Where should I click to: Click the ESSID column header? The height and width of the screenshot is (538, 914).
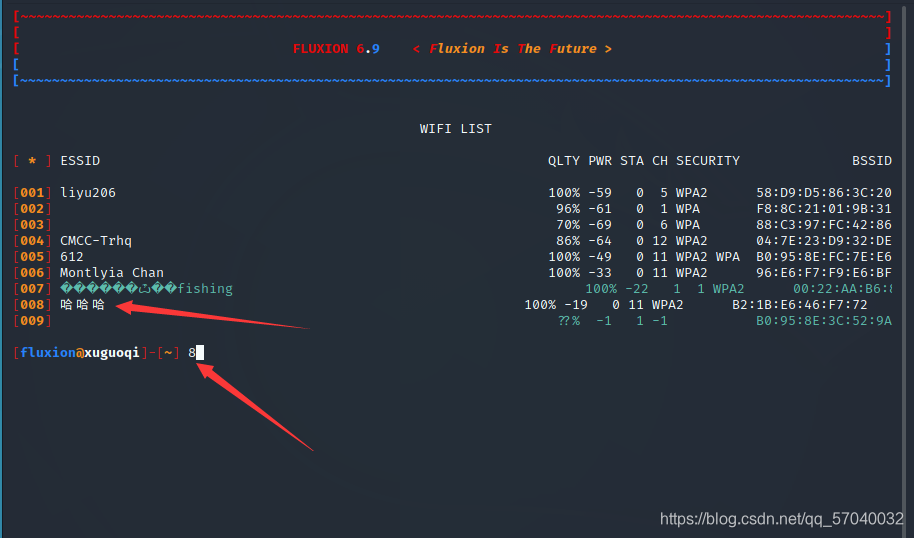(x=80, y=161)
